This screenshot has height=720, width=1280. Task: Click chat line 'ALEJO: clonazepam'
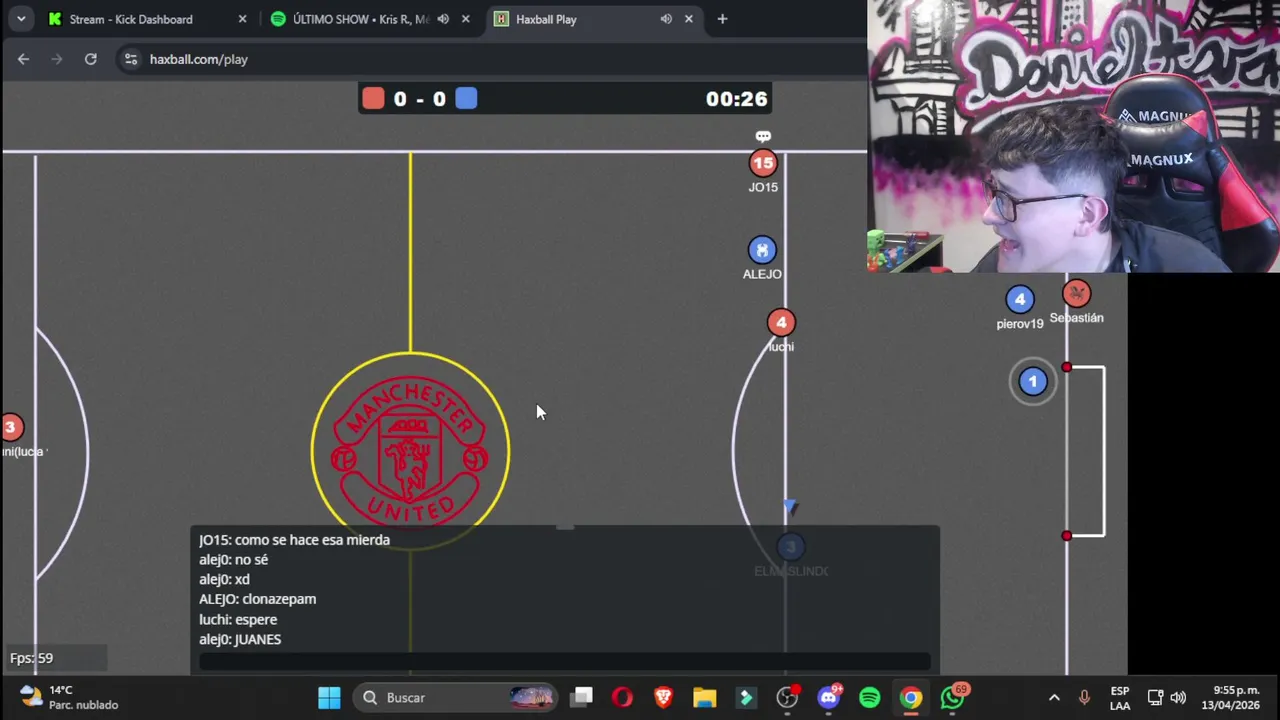pos(257,599)
